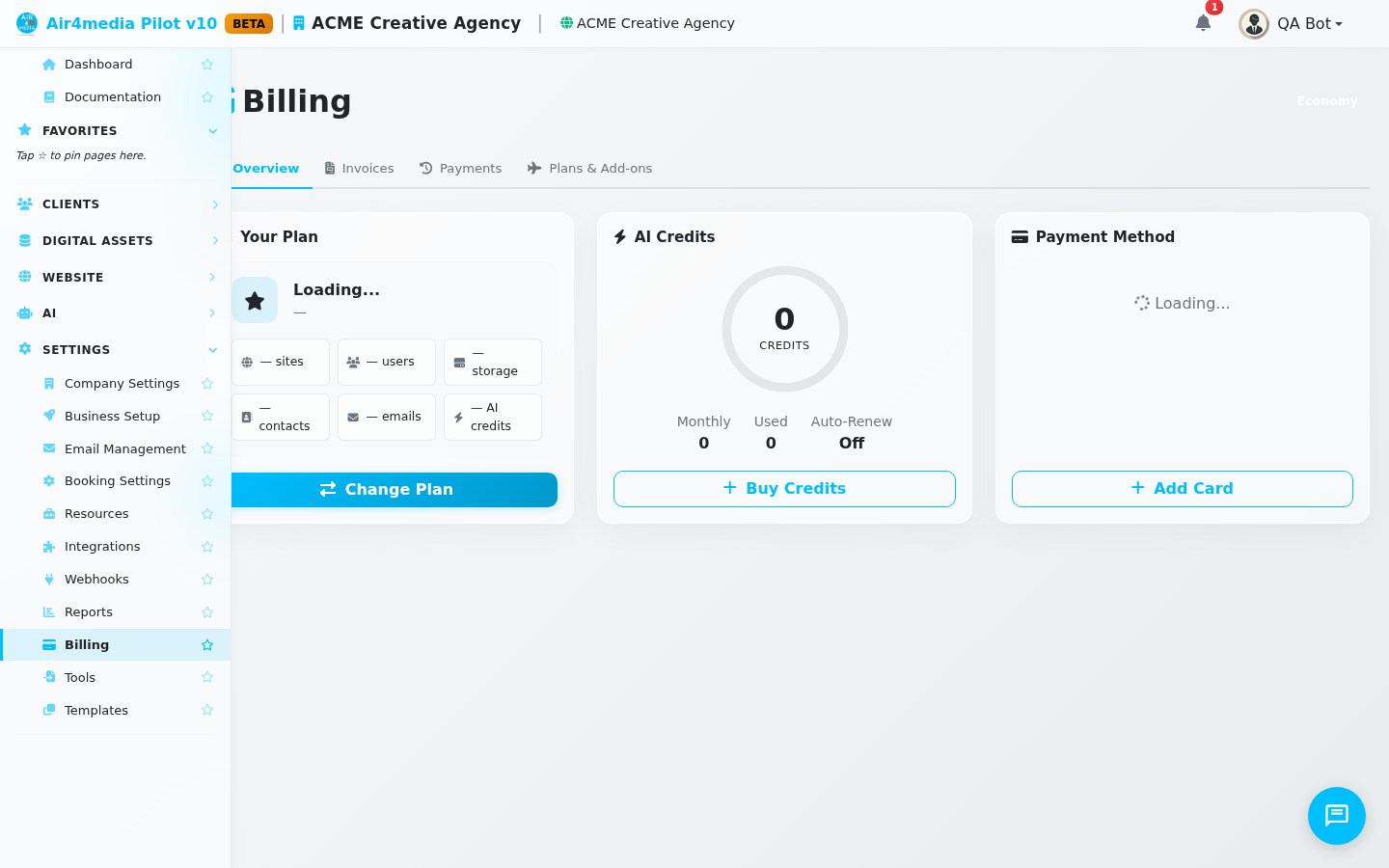Click the Company Settings building icon
The image size is (1389, 868).
click(49, 384)
